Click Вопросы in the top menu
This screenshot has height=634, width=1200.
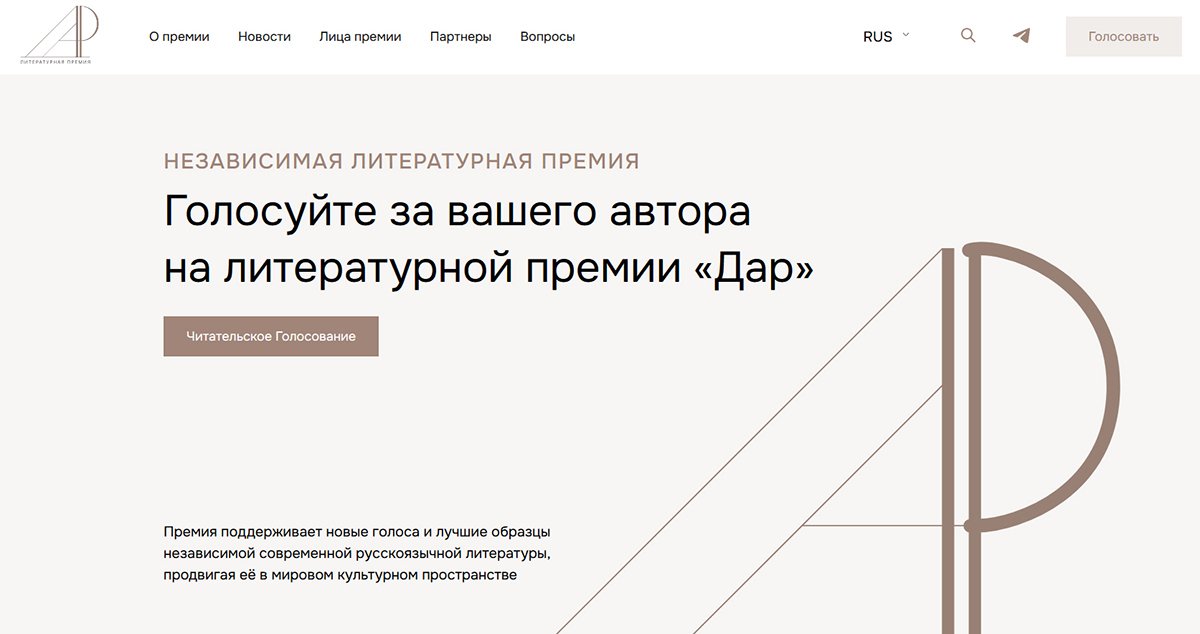[547, 36]
